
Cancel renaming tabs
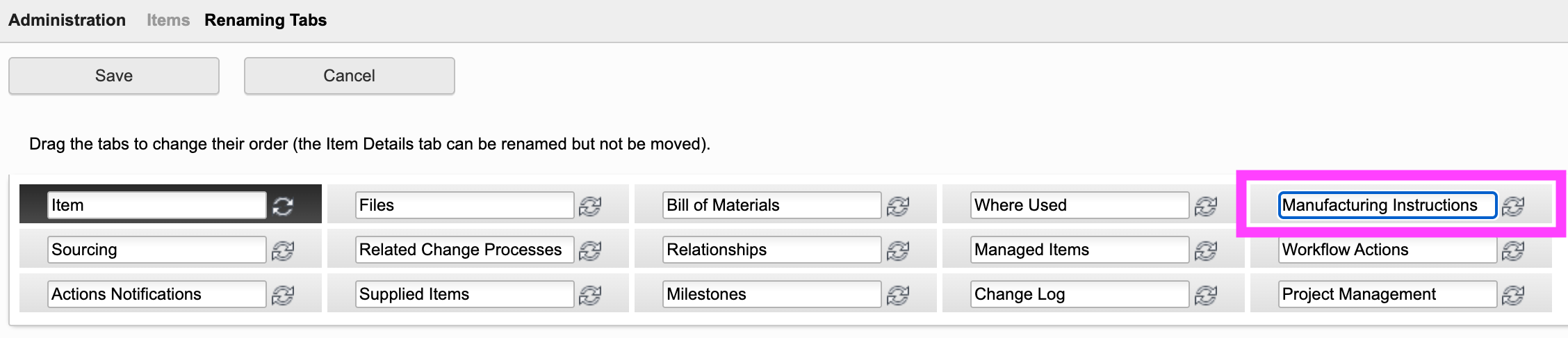point(349,76)
